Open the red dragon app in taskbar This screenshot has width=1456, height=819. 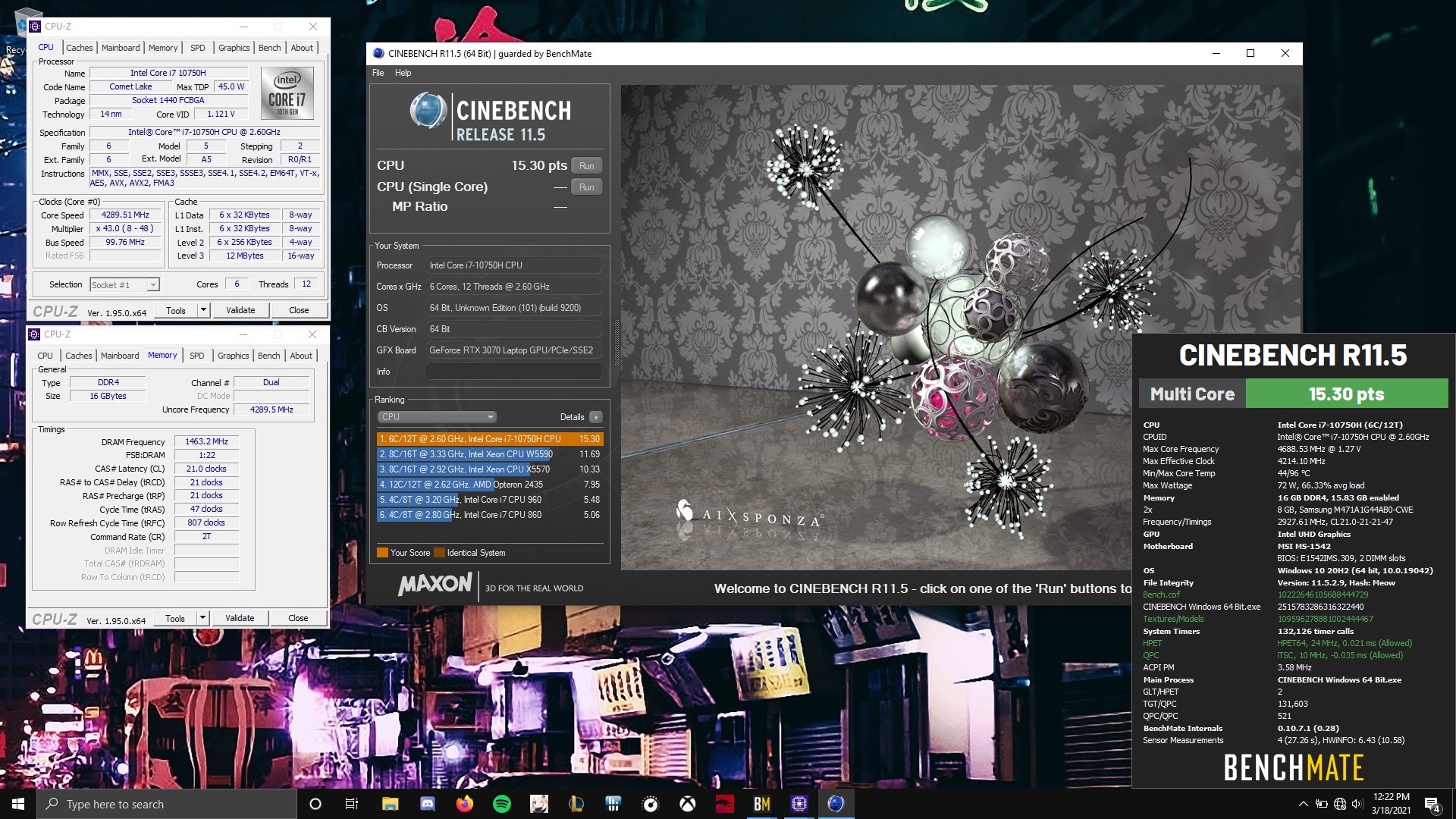point(724,804)
